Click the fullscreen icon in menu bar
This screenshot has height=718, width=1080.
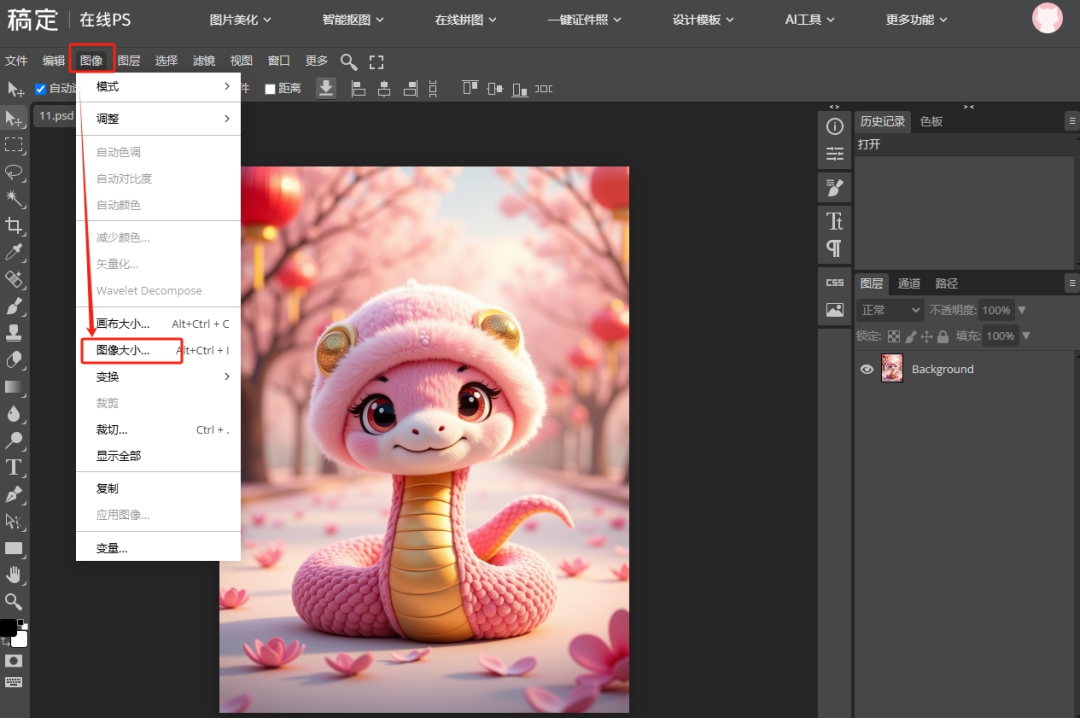click(376, 61)
